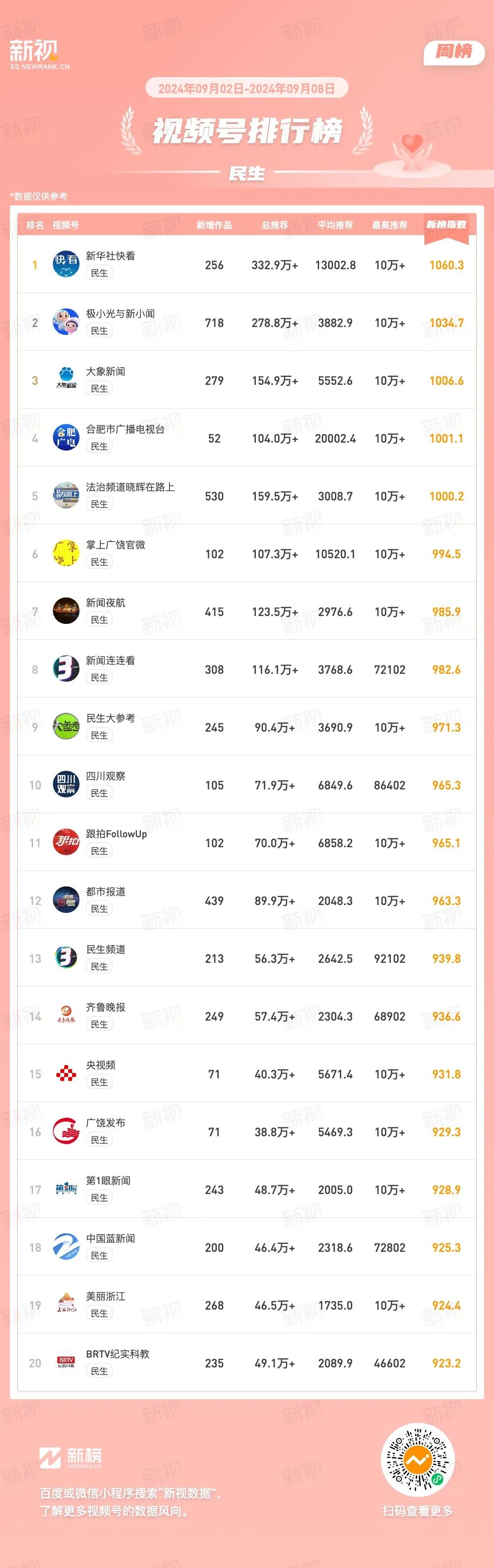This screenshot has width=494, height=1568.
Task: Click the QR code at the bottom
Action: [x=417, y=1460]
